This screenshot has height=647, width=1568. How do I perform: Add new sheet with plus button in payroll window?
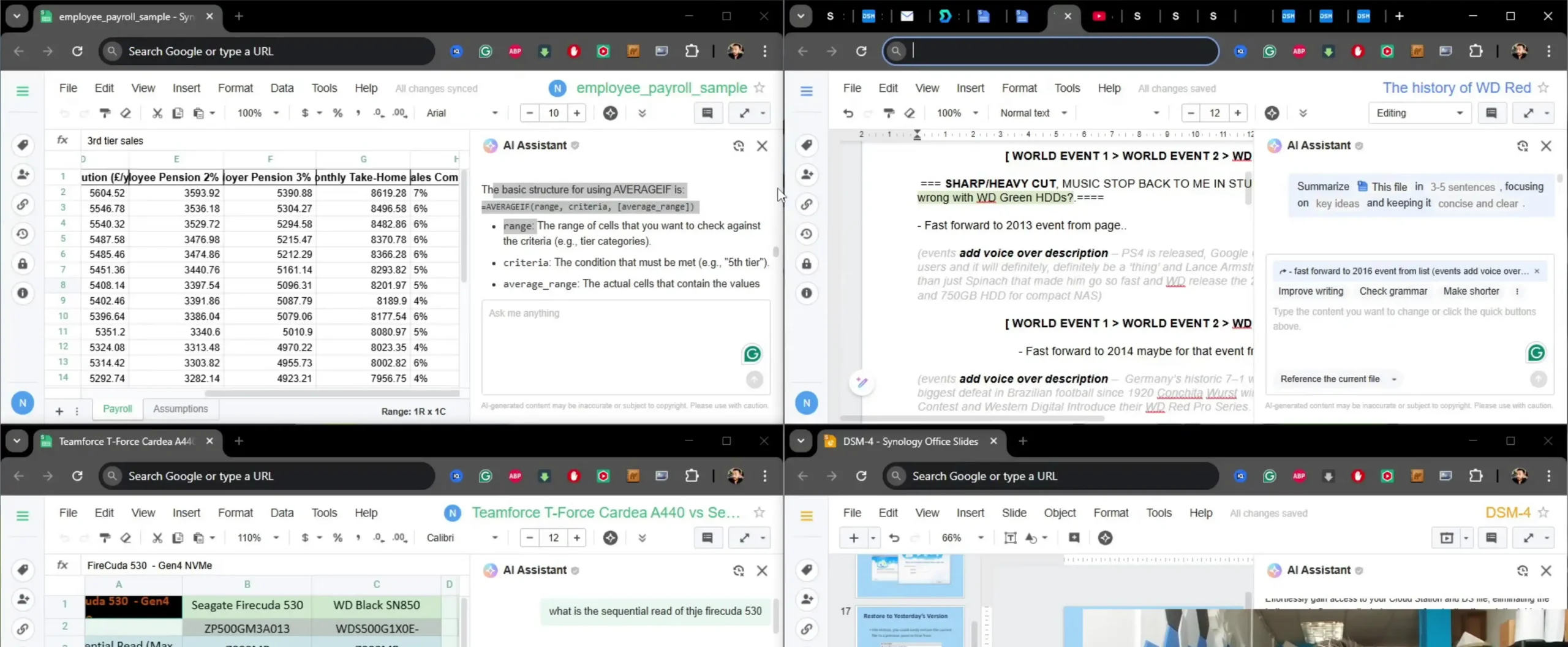tap(59, 411)
